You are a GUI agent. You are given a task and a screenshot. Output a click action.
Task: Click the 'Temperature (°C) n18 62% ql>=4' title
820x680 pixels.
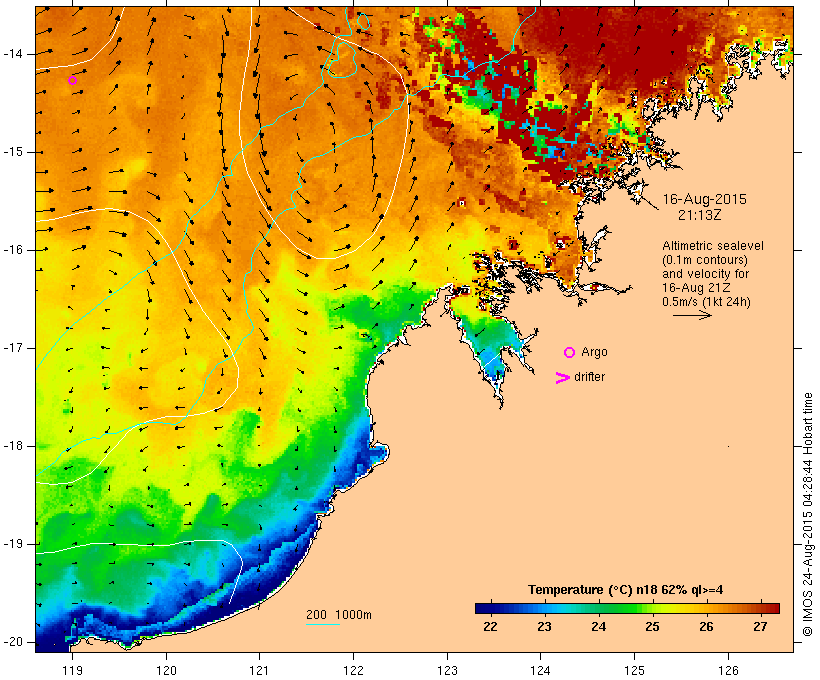tap(625, 590)
